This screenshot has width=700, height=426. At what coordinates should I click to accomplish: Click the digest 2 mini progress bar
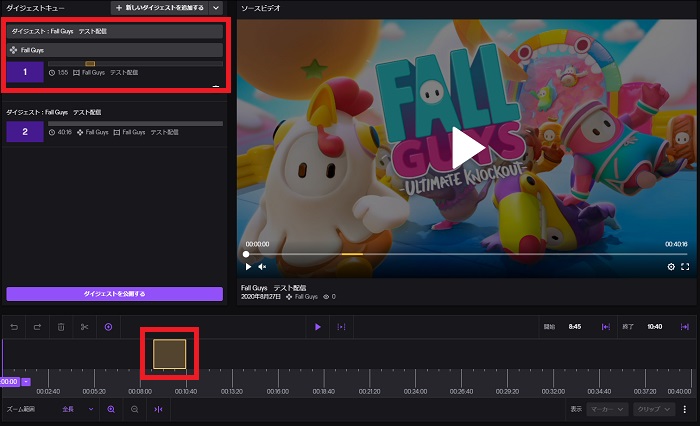click(135, 124)
